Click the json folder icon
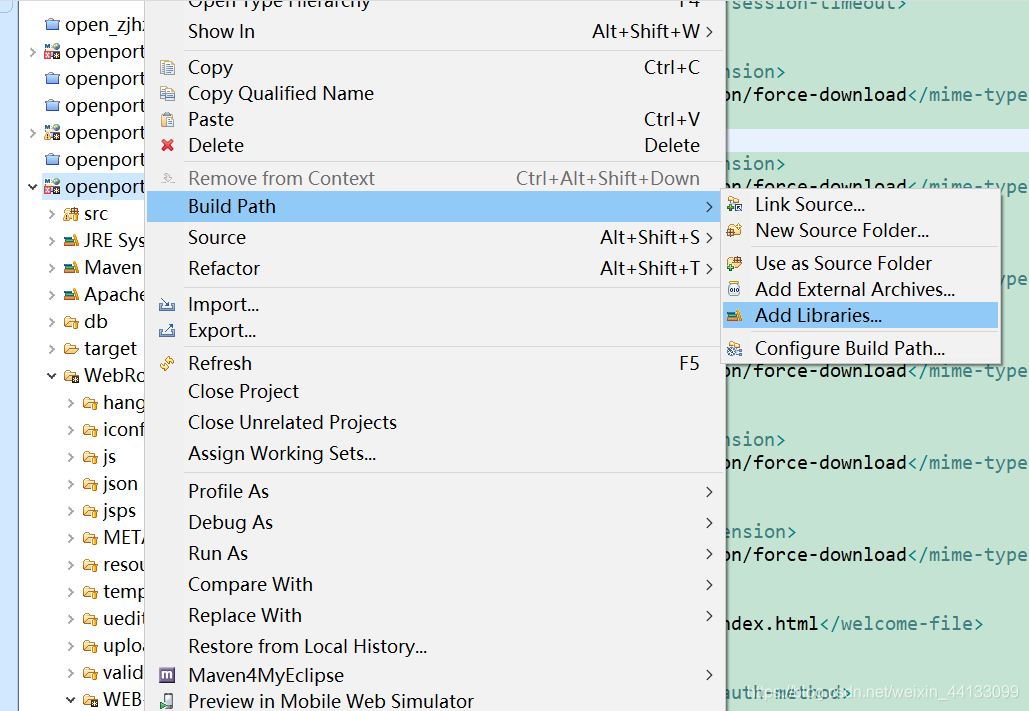This screenshot has width=1029, height=711. click(90, 484)
